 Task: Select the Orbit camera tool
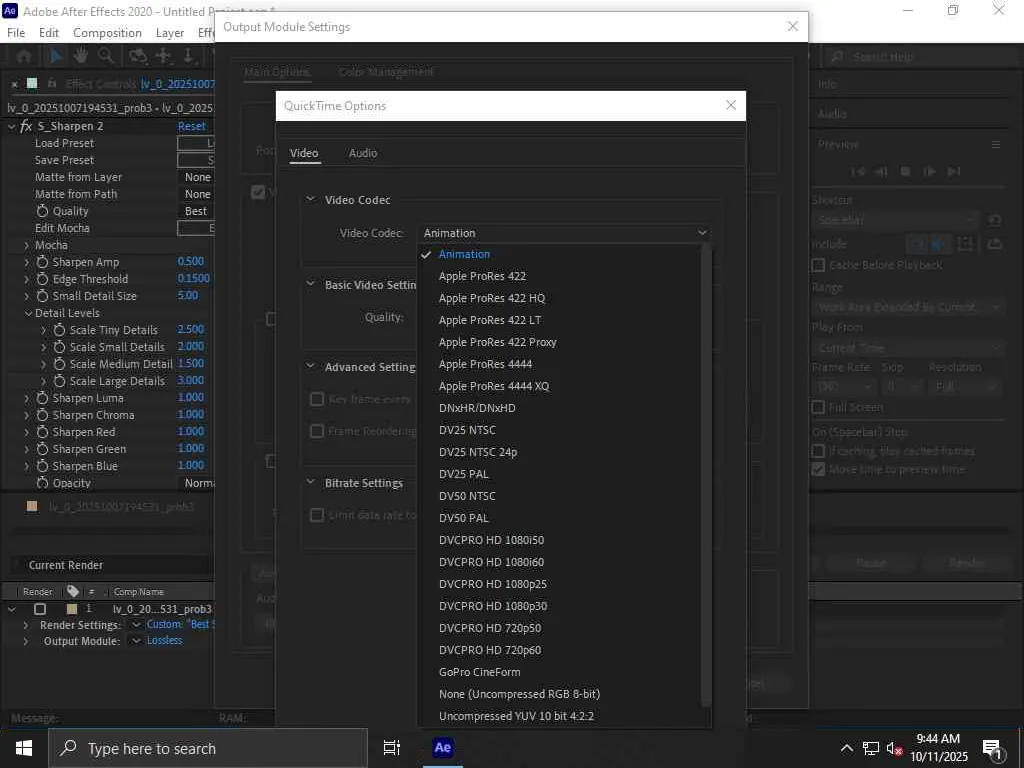click(x=137, y=56)
